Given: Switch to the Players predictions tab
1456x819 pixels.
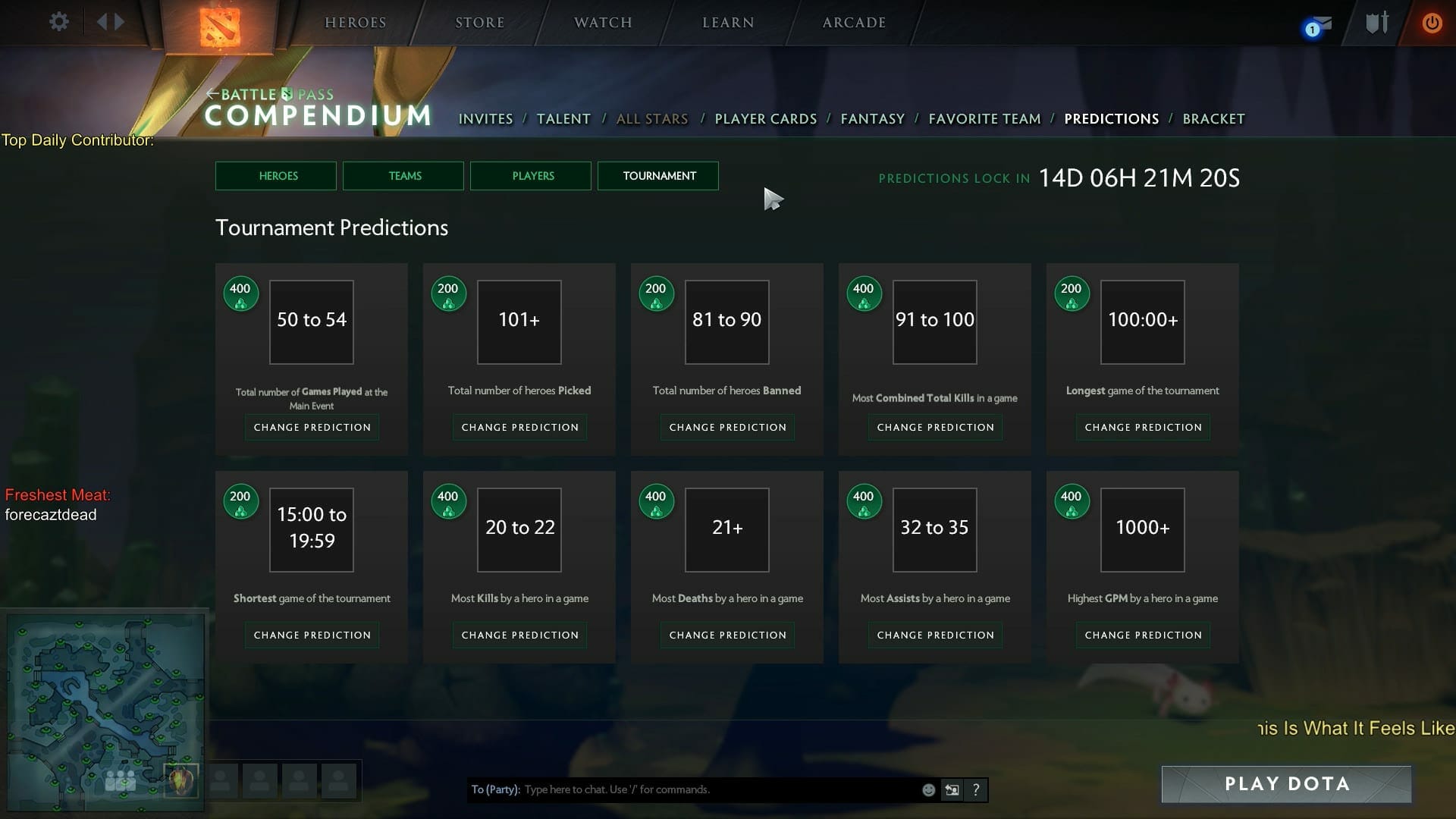Looking at the screenshot, I should [x=531, y=176].
